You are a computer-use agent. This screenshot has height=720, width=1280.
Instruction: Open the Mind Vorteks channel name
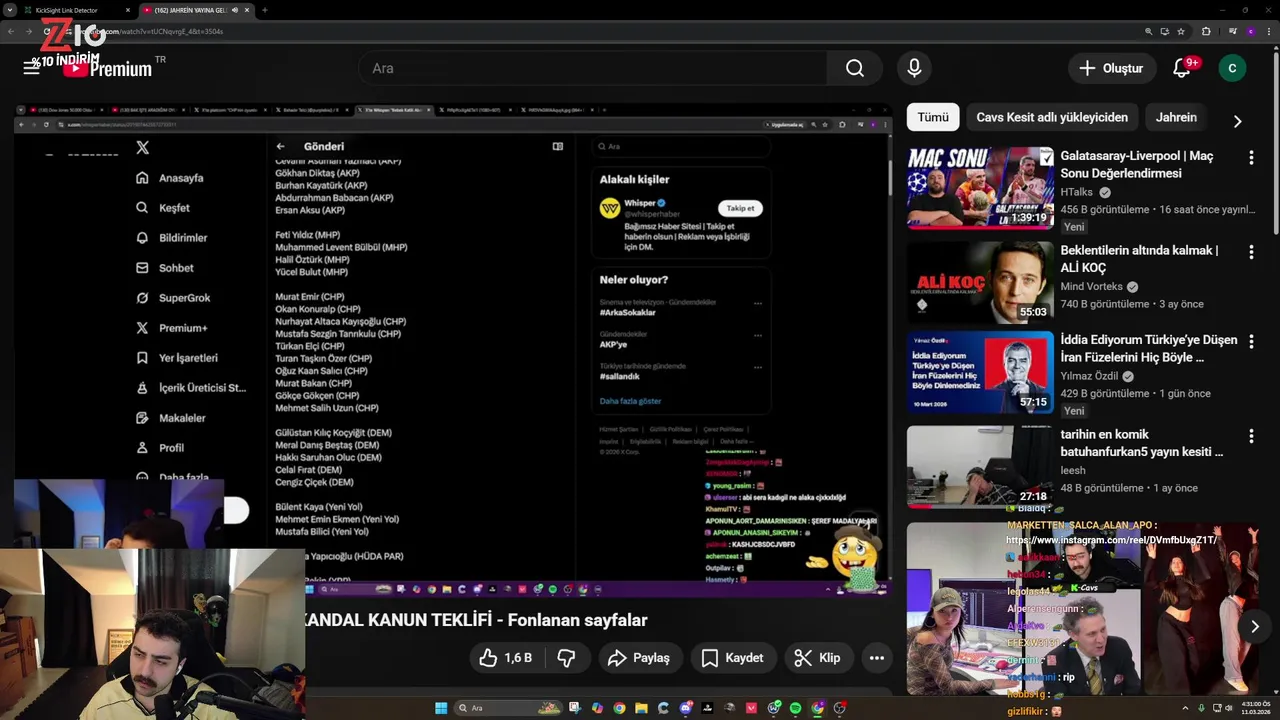[x=1092, y=286]
